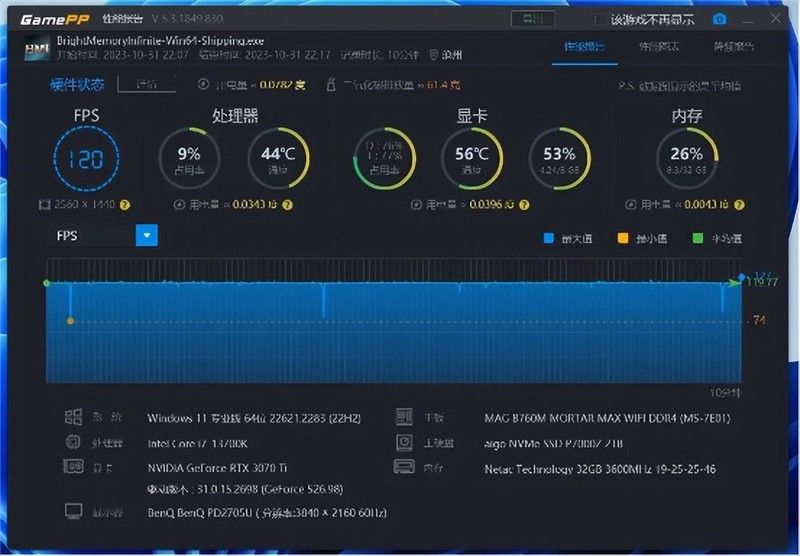This screenshot has width=800, height=556.
Task: Click the orange minimum-value legend swatch
Action: (x=623, y=238)
